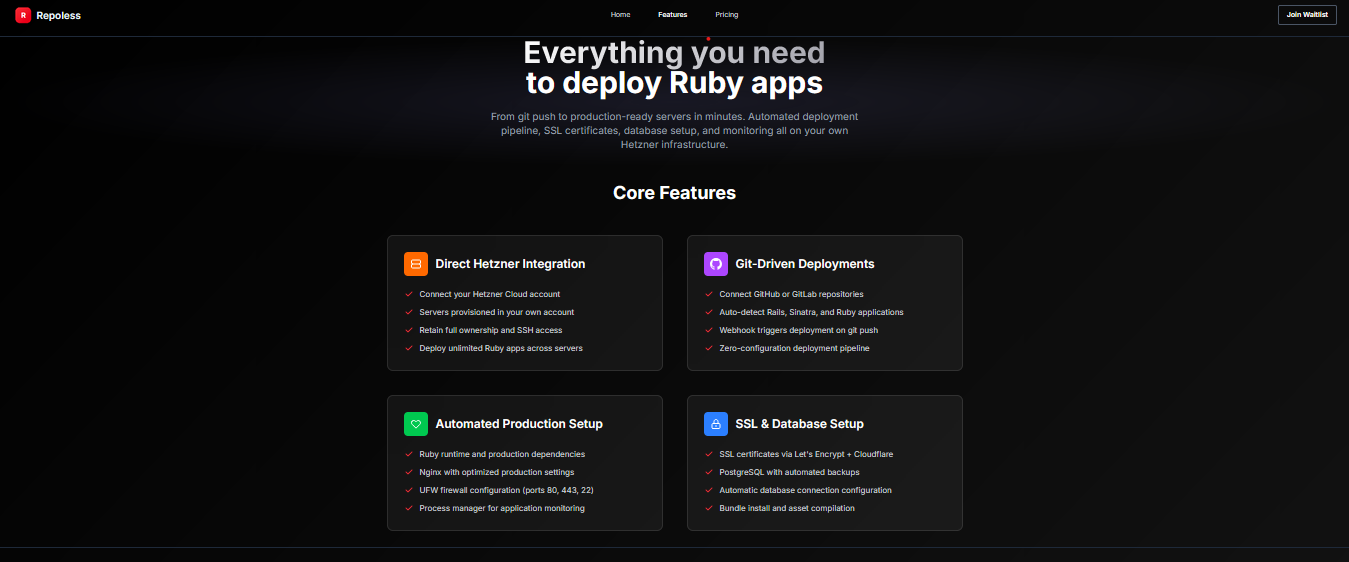Screen dimensions: 1349x562
Task: Click the Core Features heading
Action: click(x=674, y=193)
